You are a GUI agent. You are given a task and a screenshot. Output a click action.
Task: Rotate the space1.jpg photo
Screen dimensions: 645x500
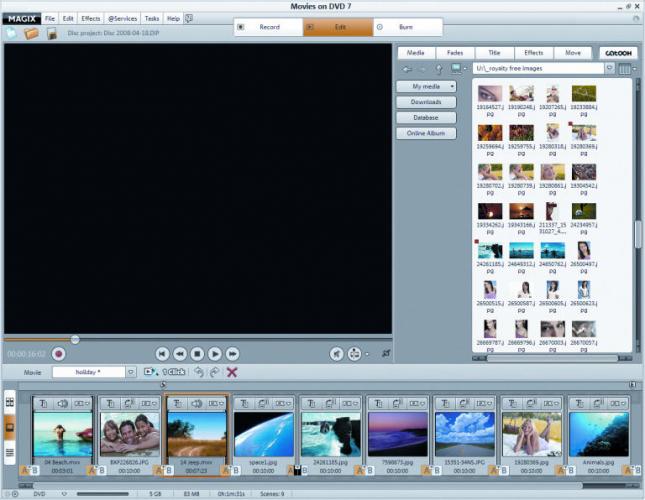pyautogui.click(x=263, y=404)
